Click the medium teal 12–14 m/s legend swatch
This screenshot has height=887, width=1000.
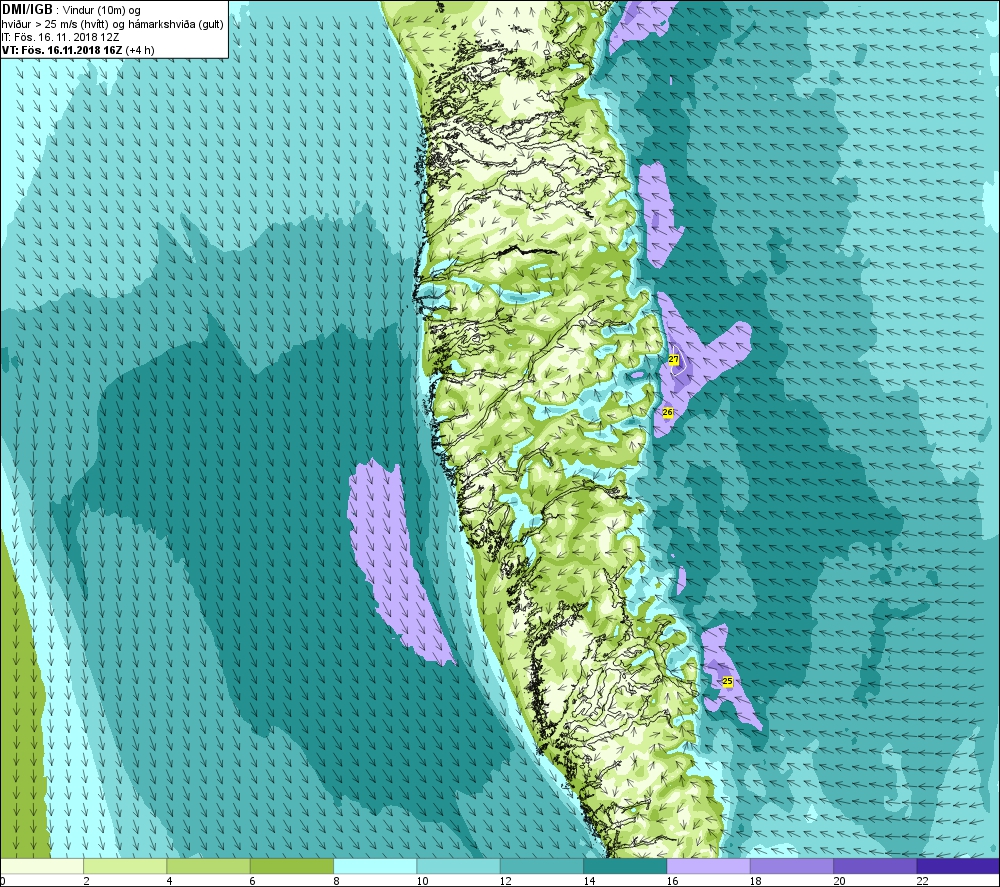[541, 866]
